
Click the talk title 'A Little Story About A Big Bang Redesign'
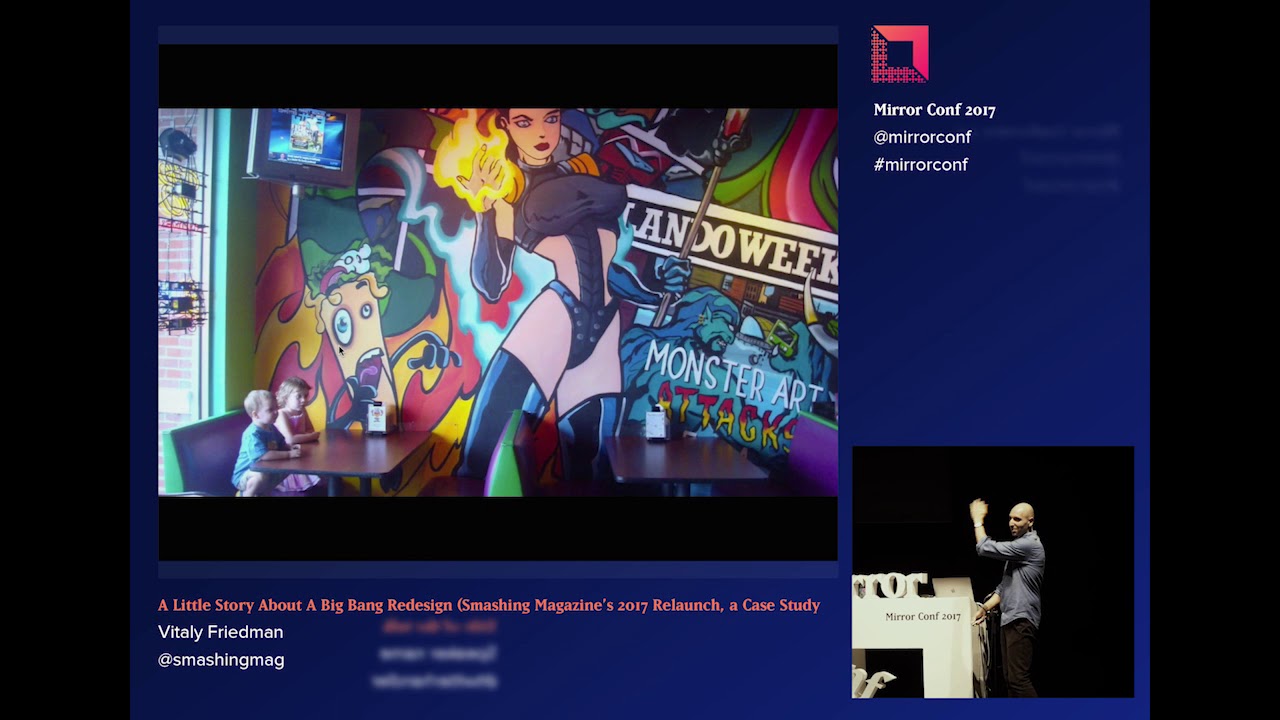(x=489, y=605)
